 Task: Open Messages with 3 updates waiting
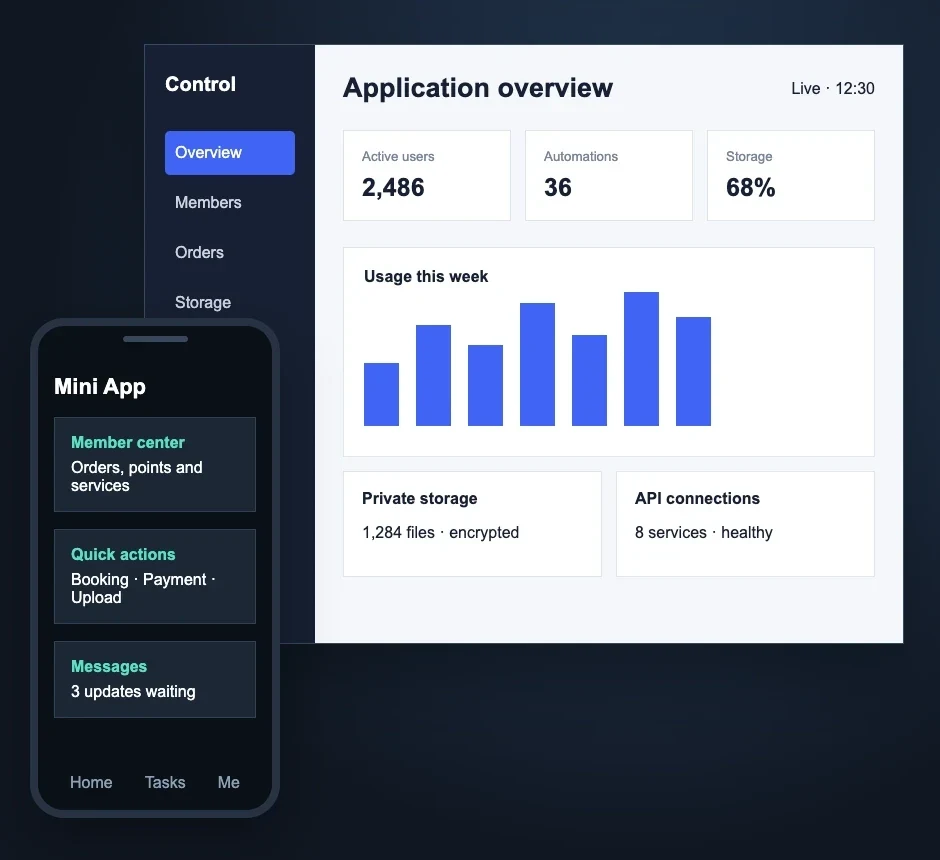coord(155,680)
